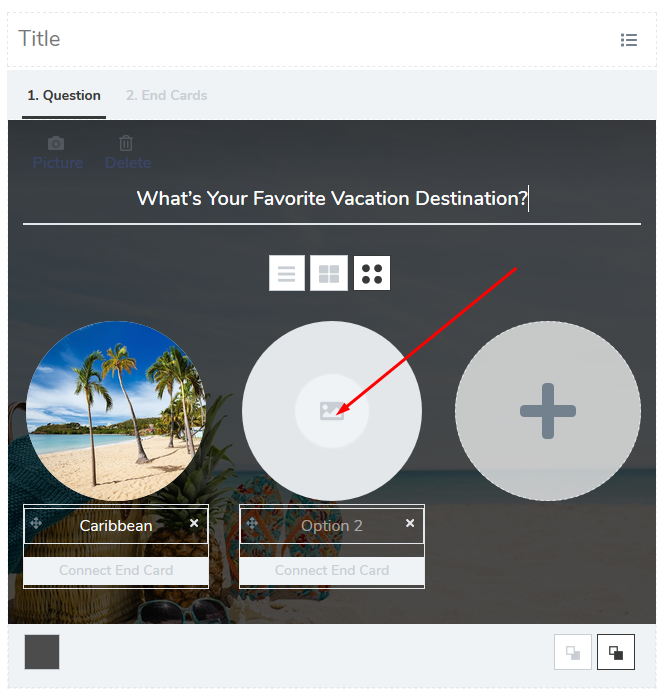Add a new option with plus circle

(x=548, y=411)
